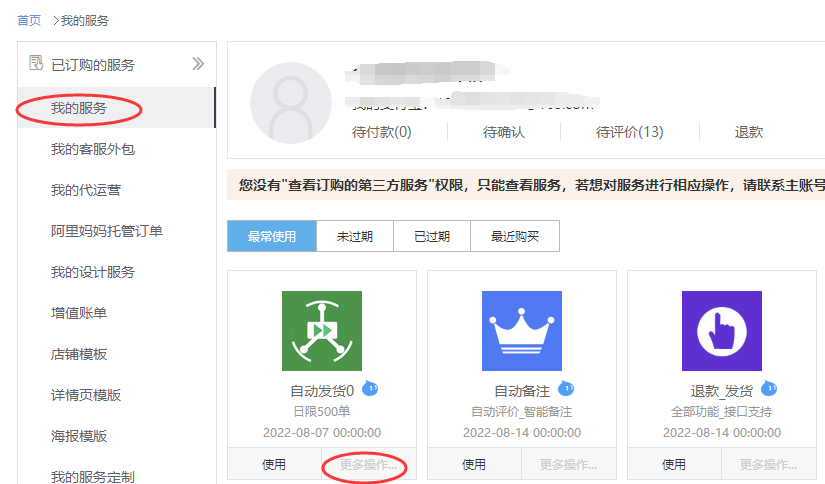Open 更多操作 for 自动备注

click(568, 465)
